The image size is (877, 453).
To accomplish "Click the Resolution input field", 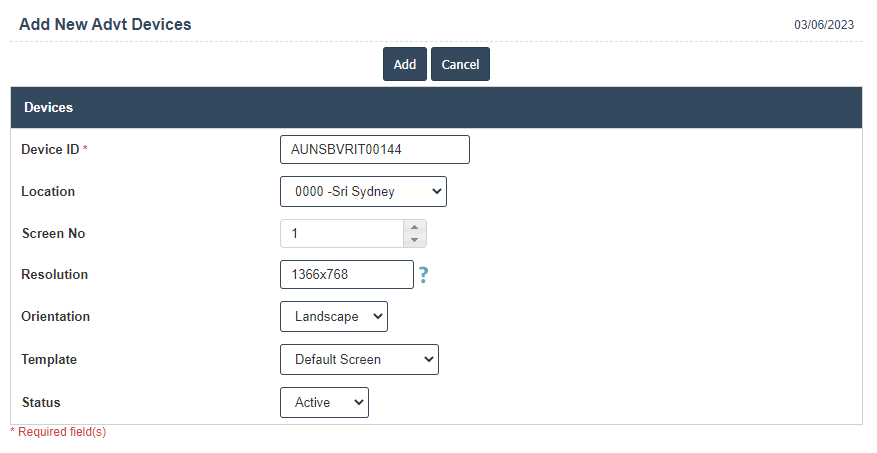I will [x=346, y=275].
